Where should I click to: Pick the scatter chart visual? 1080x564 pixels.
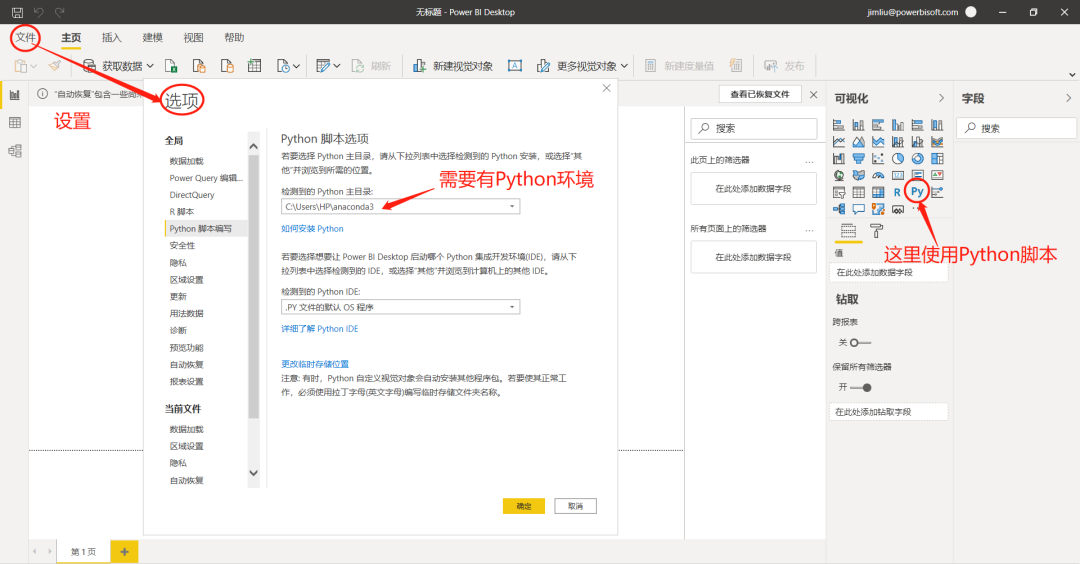(878, 158)
